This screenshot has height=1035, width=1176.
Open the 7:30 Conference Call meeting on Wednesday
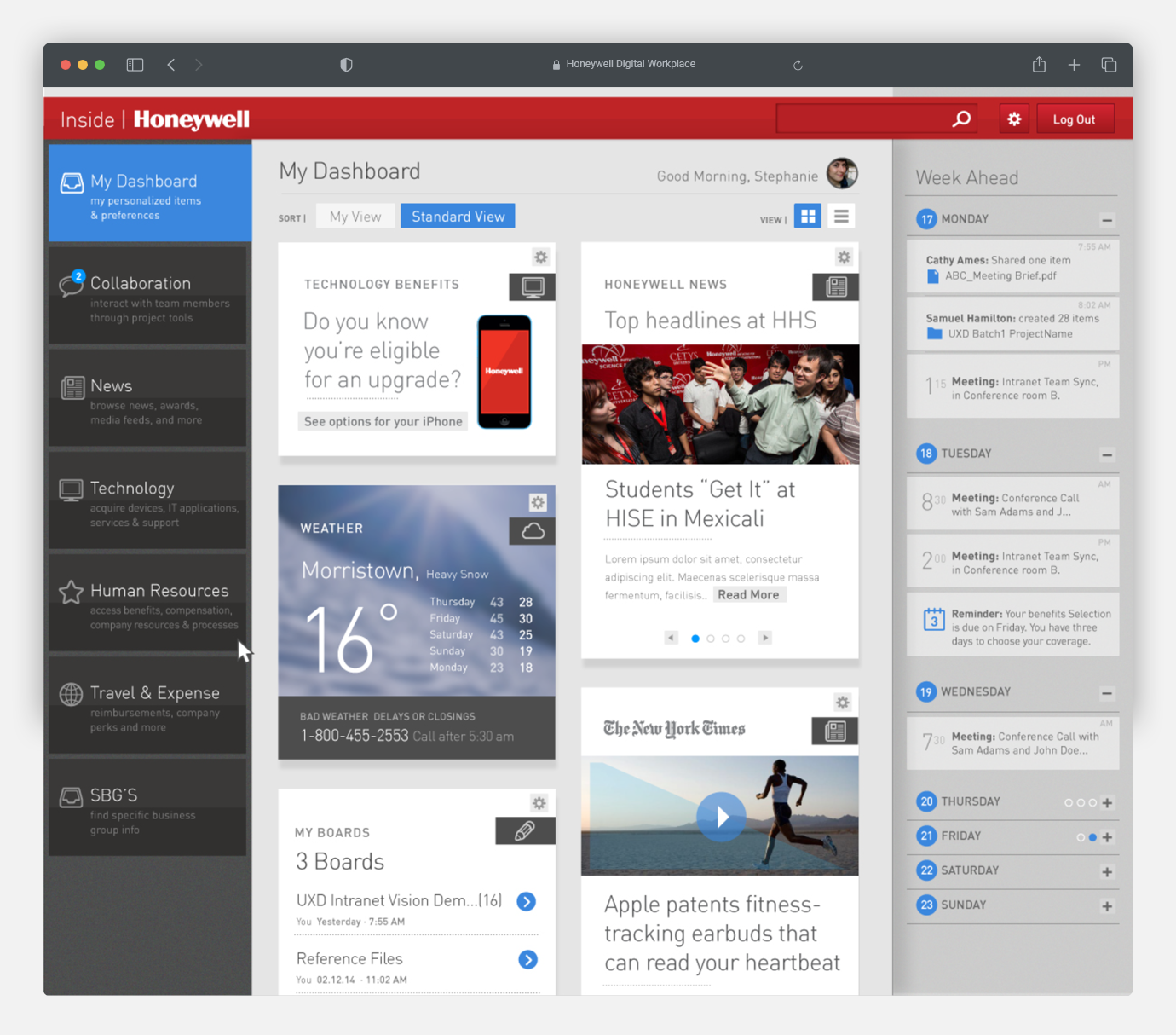point(1012,743)
